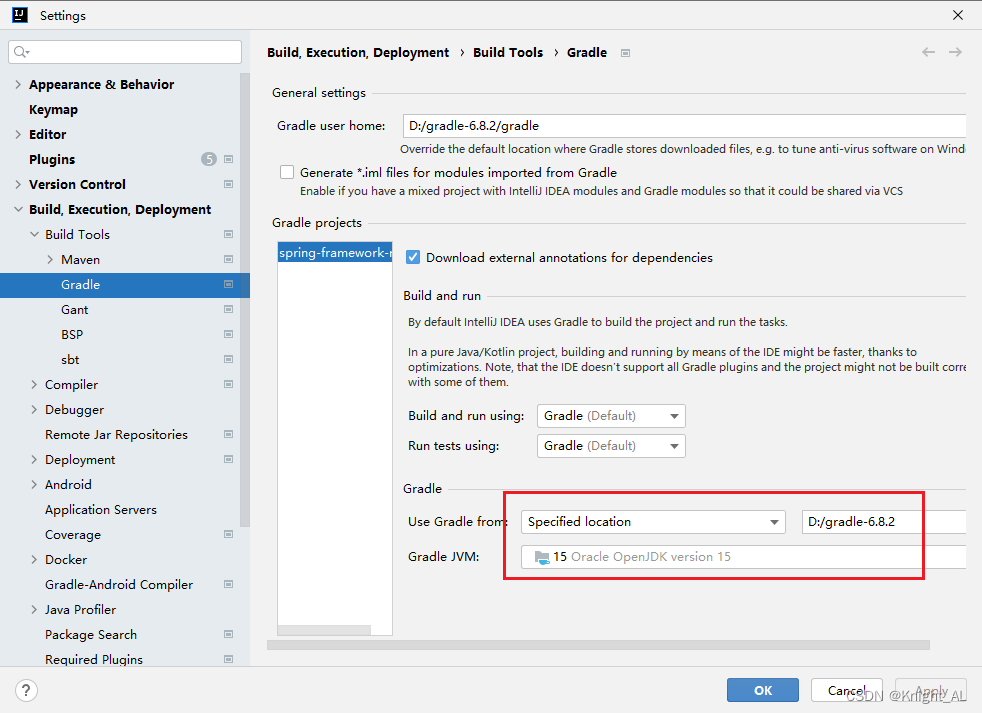The height and width of the screenshot is (713, 982).
Task: Click the Cancel button
Action: (847, 690)
